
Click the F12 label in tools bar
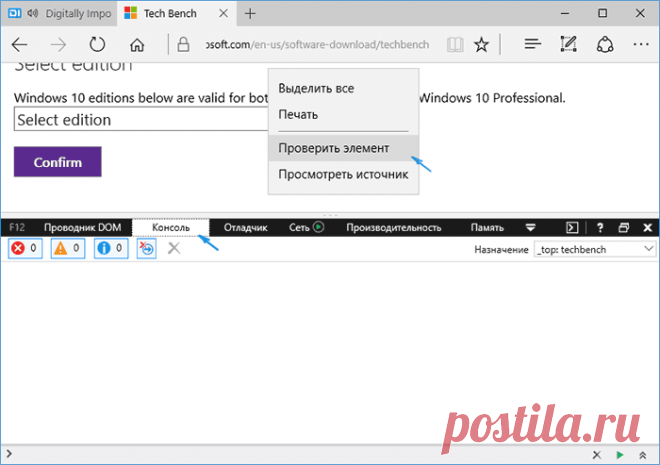pos(17,228)
